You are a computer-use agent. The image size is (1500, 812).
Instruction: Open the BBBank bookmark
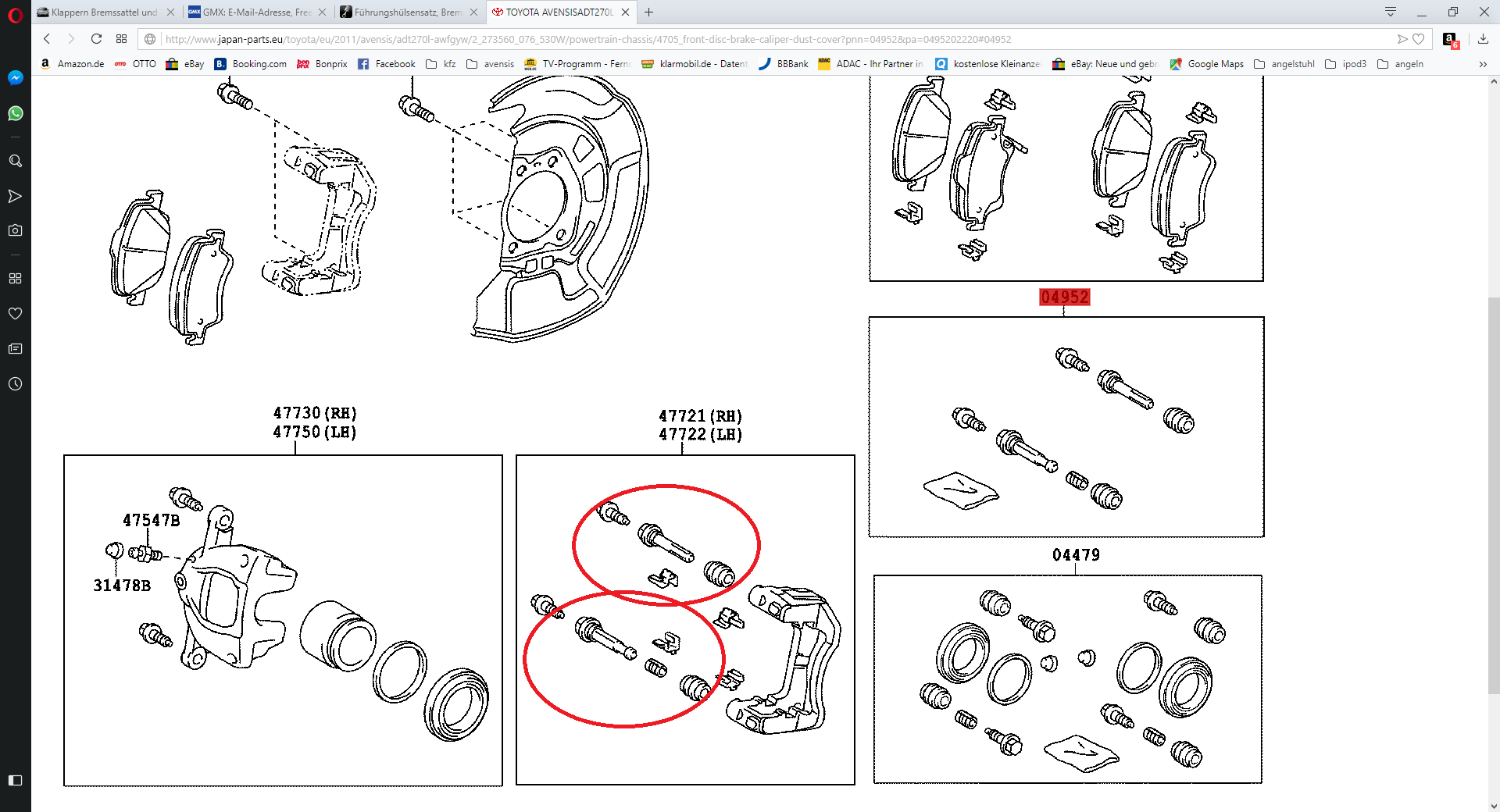[x=783, y=64]
